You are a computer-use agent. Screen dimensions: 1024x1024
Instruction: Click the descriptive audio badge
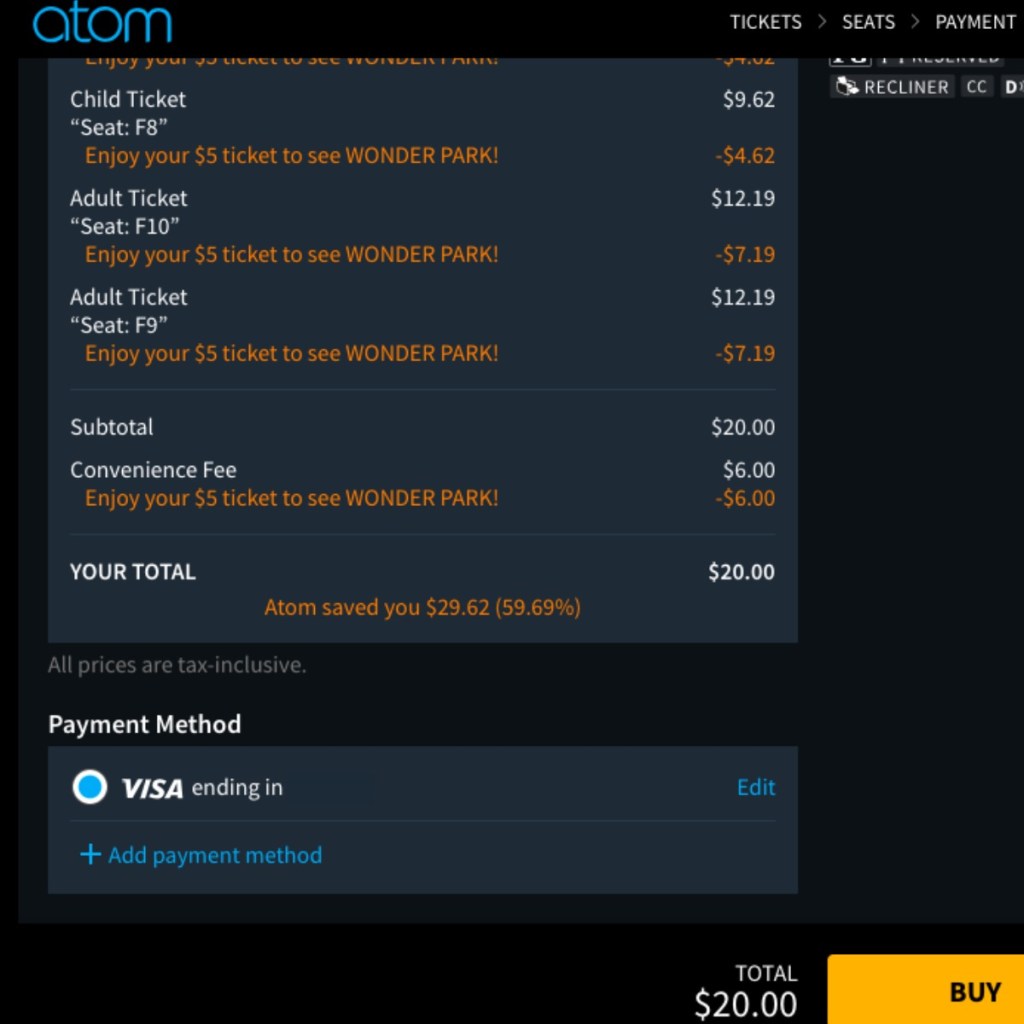pos(1012,87)
